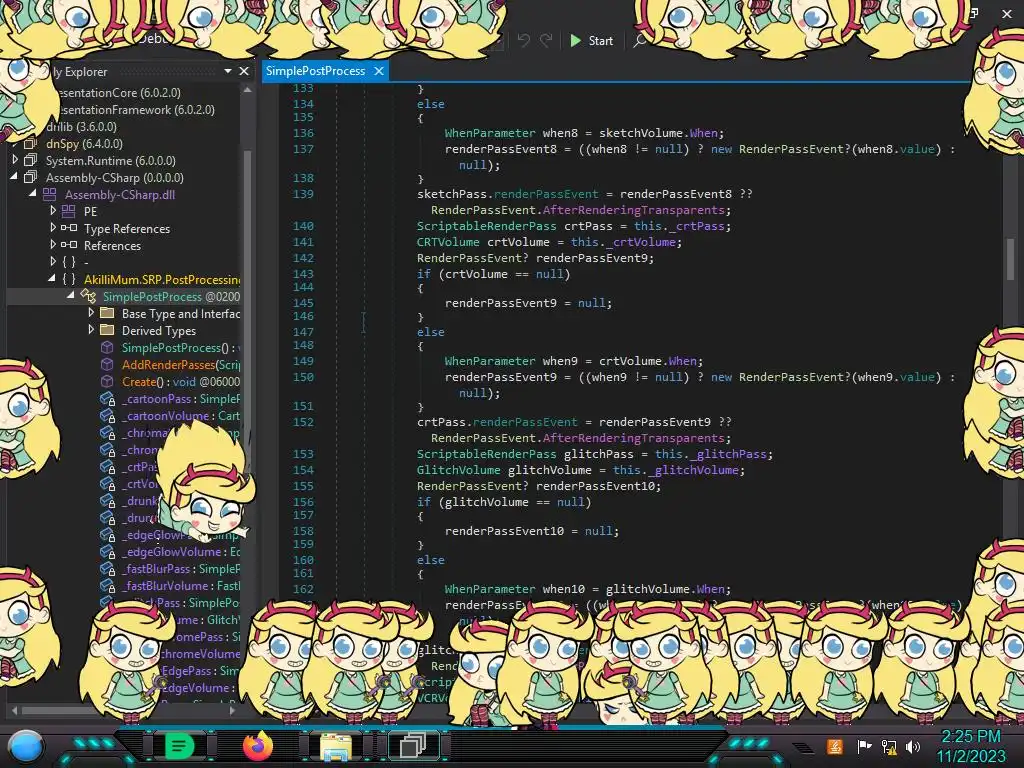Click the _edgeGlowVolume field icon
The width and height of the screenshot is (1024, 768).
coord(107,552)
